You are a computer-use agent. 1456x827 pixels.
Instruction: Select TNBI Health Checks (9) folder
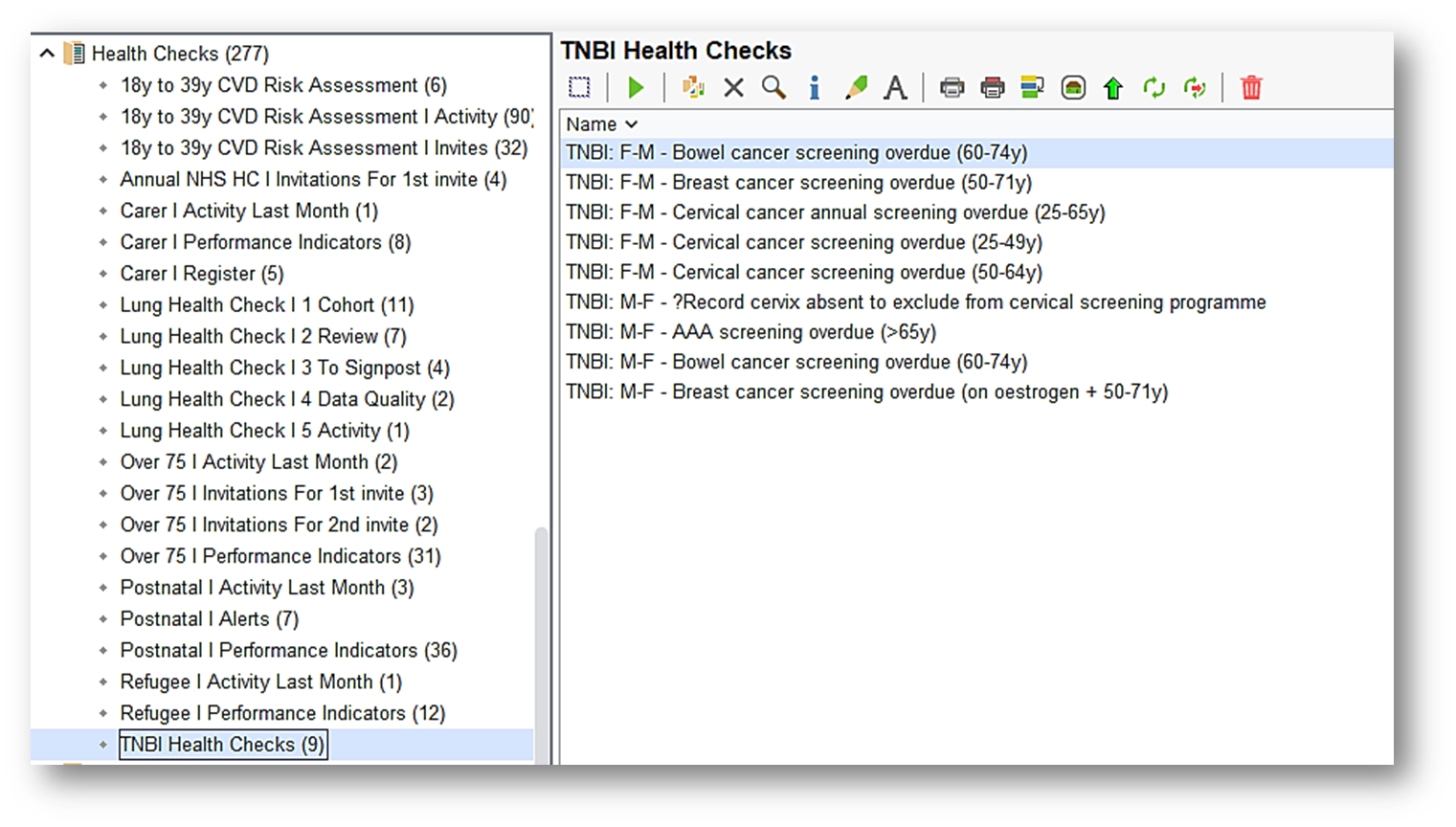point(223,745)
